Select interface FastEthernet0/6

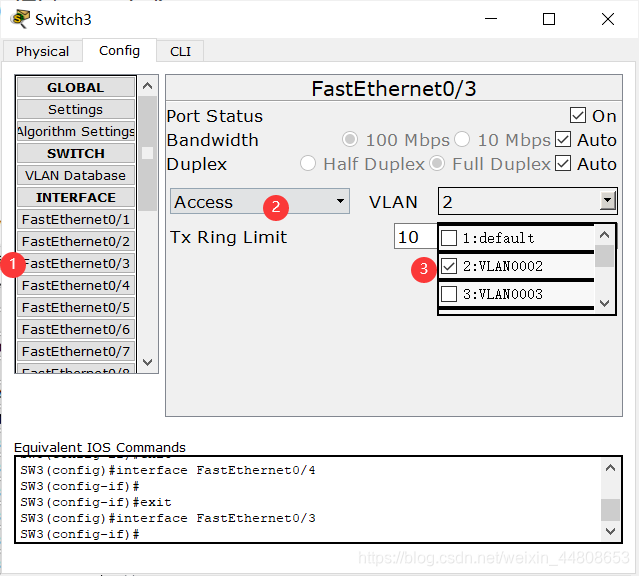point(76,329)
